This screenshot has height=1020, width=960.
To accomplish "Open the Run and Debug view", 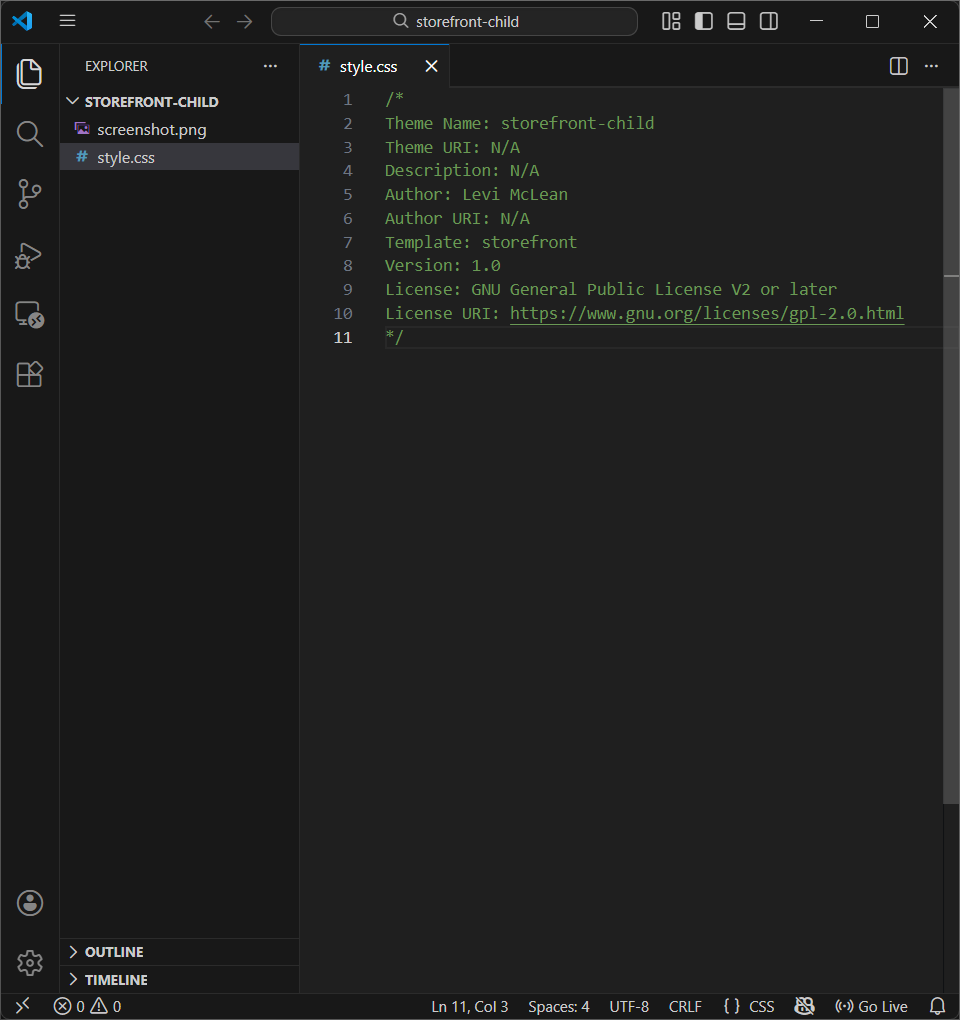I will coord(30,255).
